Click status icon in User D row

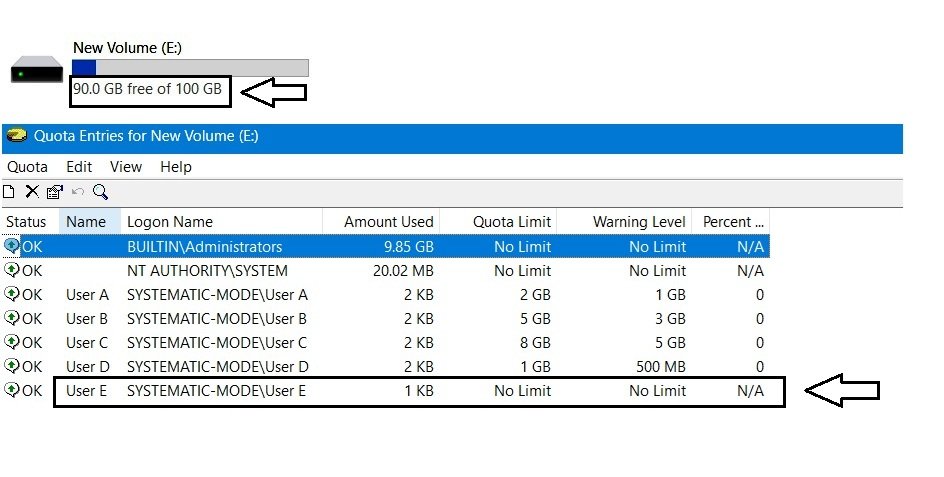pyautogui.click(x=11, y=366)
